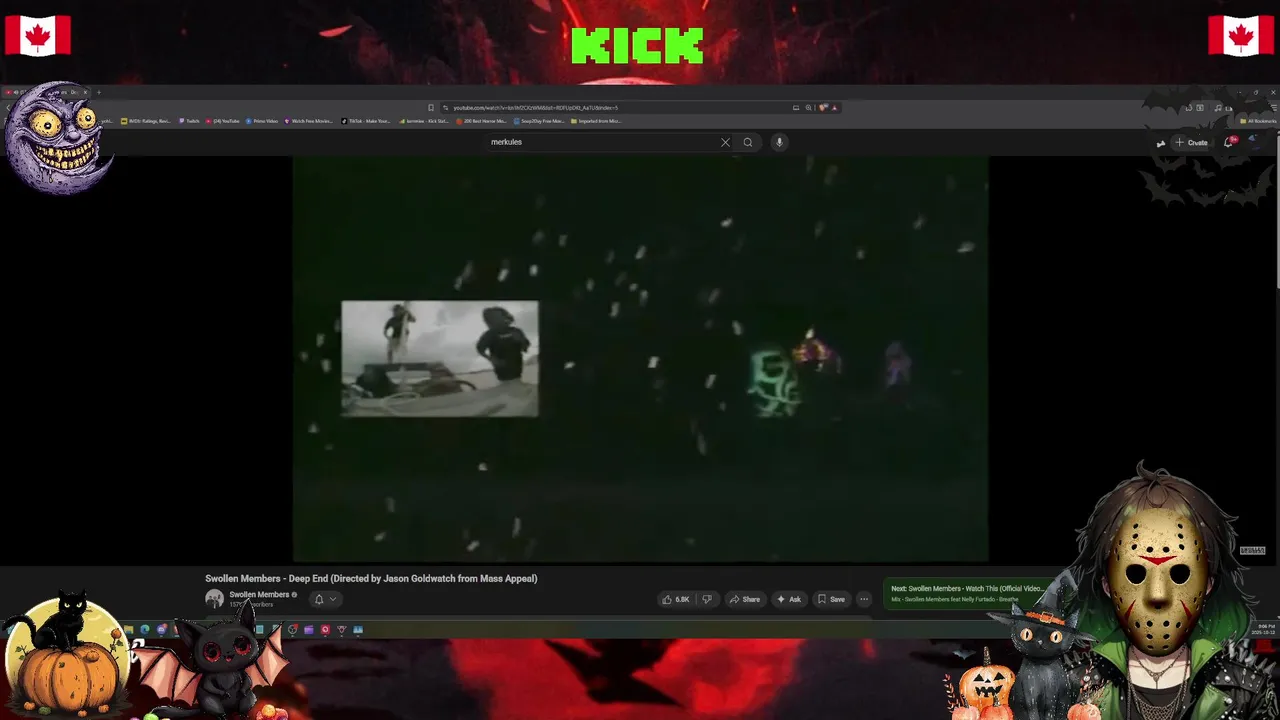Like the Swollen Members video
Viewport: 1280px width, 720px height.
click(x=676, y=599)
